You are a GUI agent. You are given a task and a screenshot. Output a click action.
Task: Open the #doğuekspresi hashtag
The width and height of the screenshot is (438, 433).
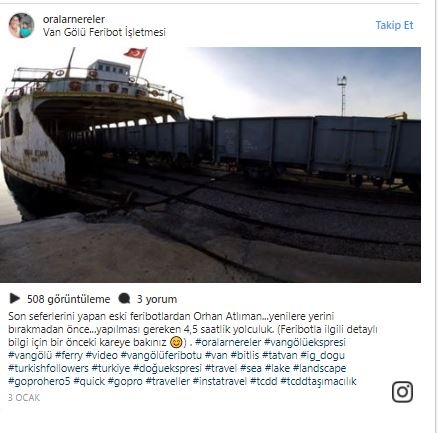(167, 368)
